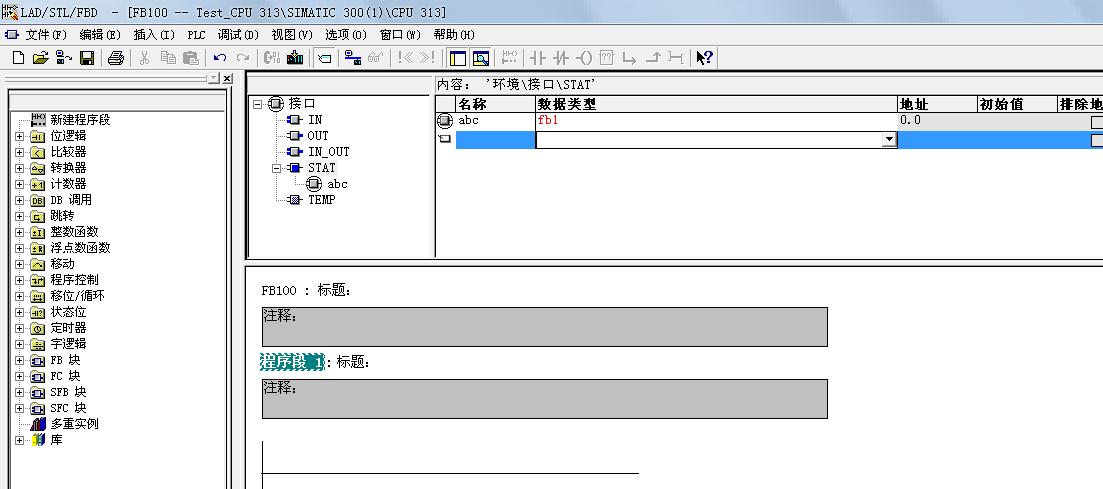1103x489 pixels.
Task: Collapse the STAT node in the interface tree
Action: tap(275, 168)
